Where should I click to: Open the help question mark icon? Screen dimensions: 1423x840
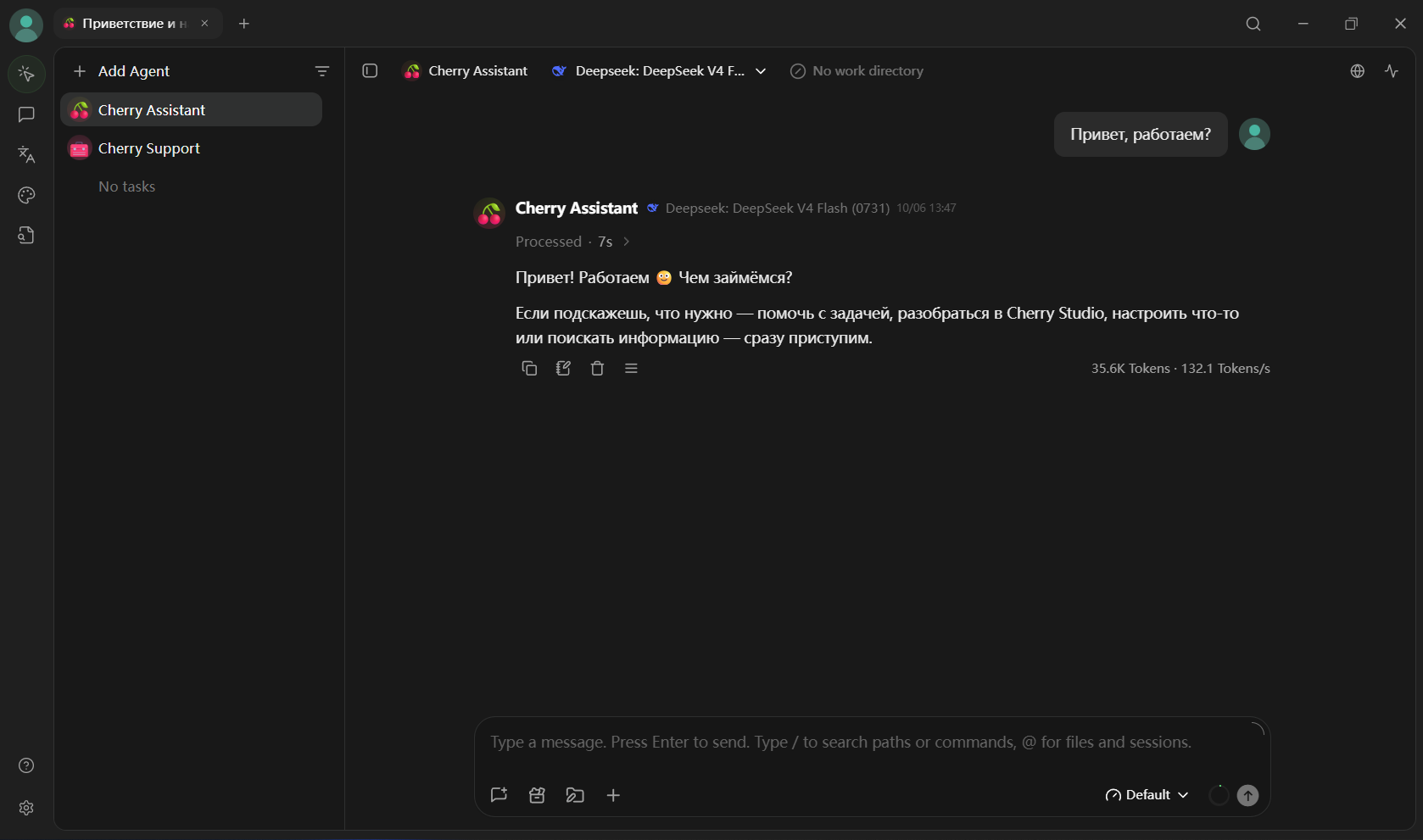click(x=26, y=765)
